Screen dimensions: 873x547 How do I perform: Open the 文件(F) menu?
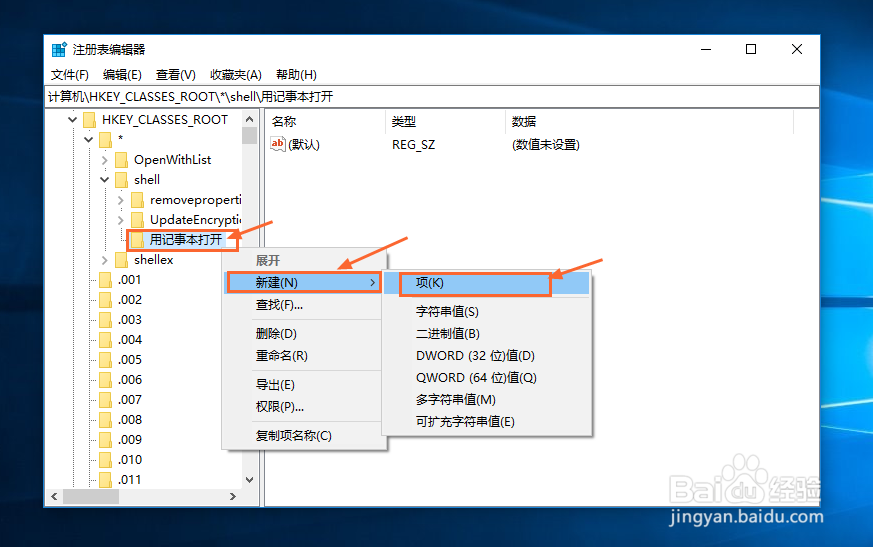[x=70, y=75]
